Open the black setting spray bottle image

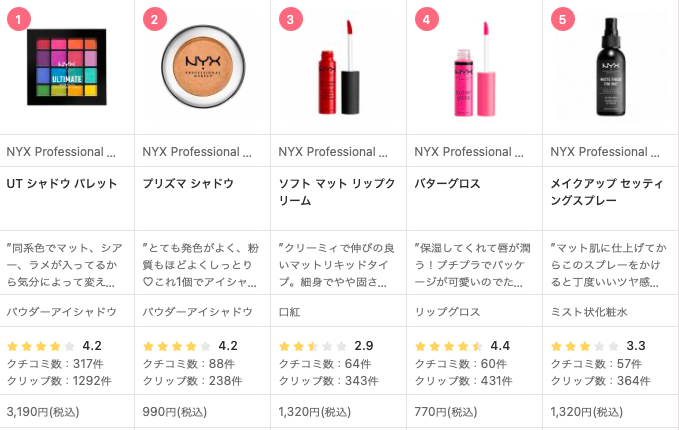point(611,67)
